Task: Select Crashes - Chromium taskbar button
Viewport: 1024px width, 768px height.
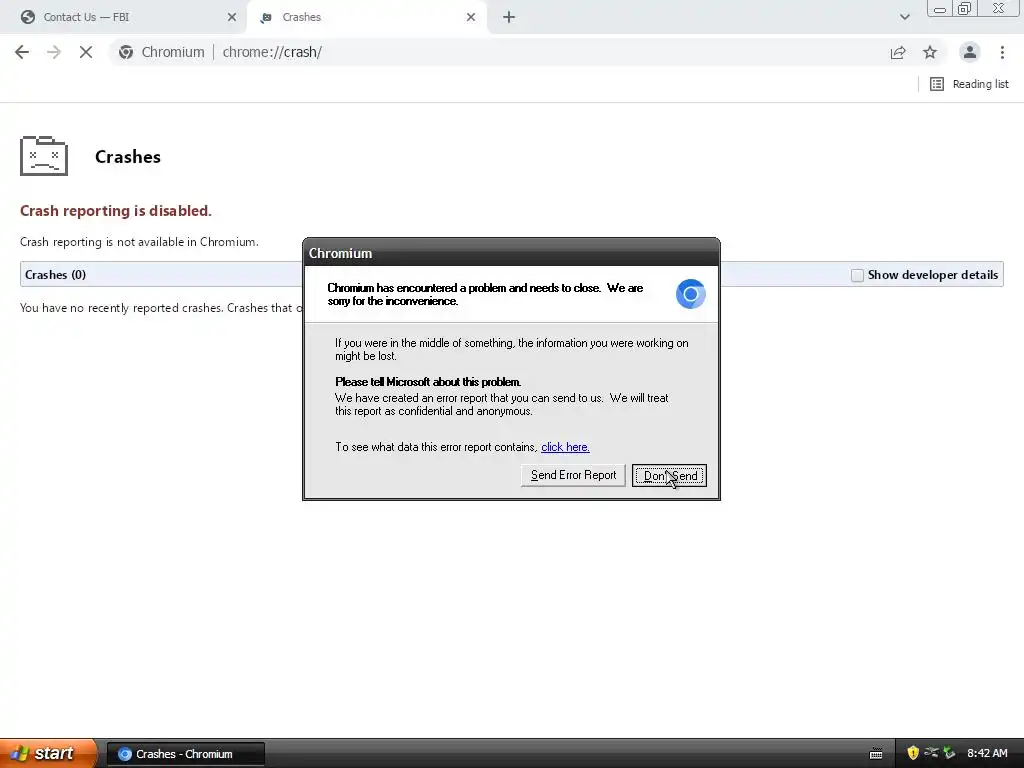Action: 185,754
